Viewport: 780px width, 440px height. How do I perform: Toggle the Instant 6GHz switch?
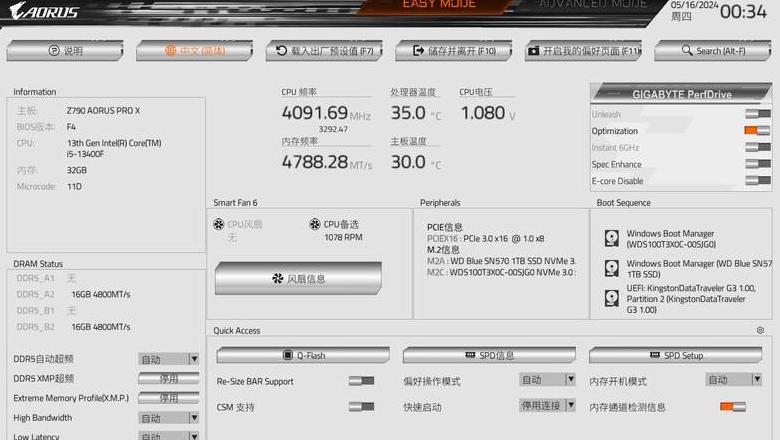pyautogui.click(x=758, y=147)
